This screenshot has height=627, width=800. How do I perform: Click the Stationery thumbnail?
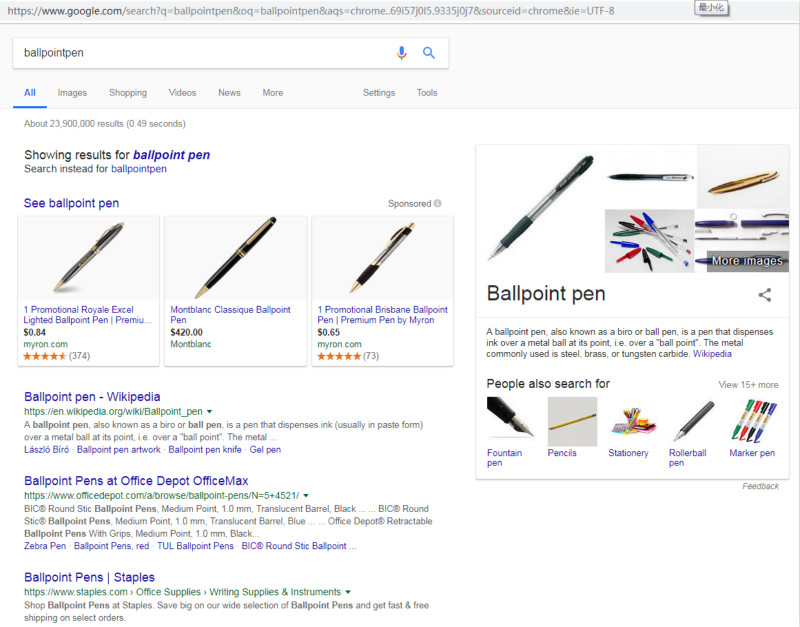coord(633,421)
